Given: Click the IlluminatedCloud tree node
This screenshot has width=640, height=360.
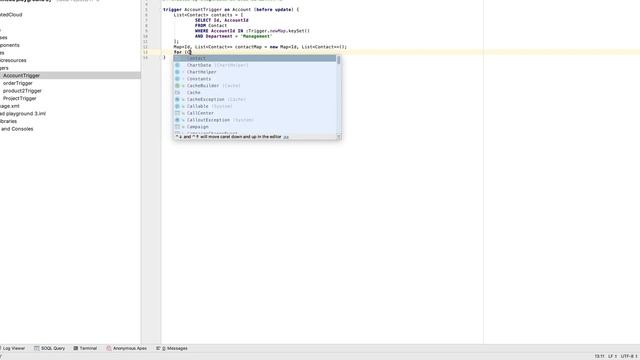Looking at the screenshot, I should (11, 15).
